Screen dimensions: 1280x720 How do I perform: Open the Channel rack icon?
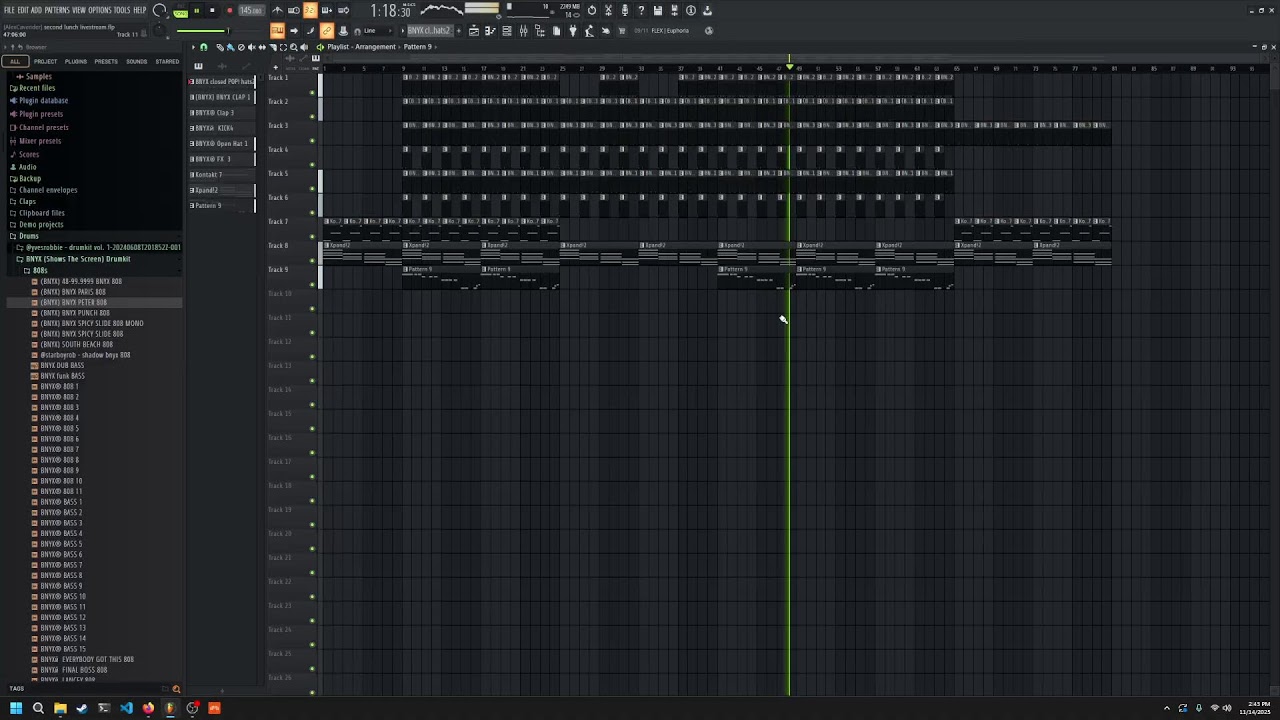pyautogui.click(x=506, y=31)
